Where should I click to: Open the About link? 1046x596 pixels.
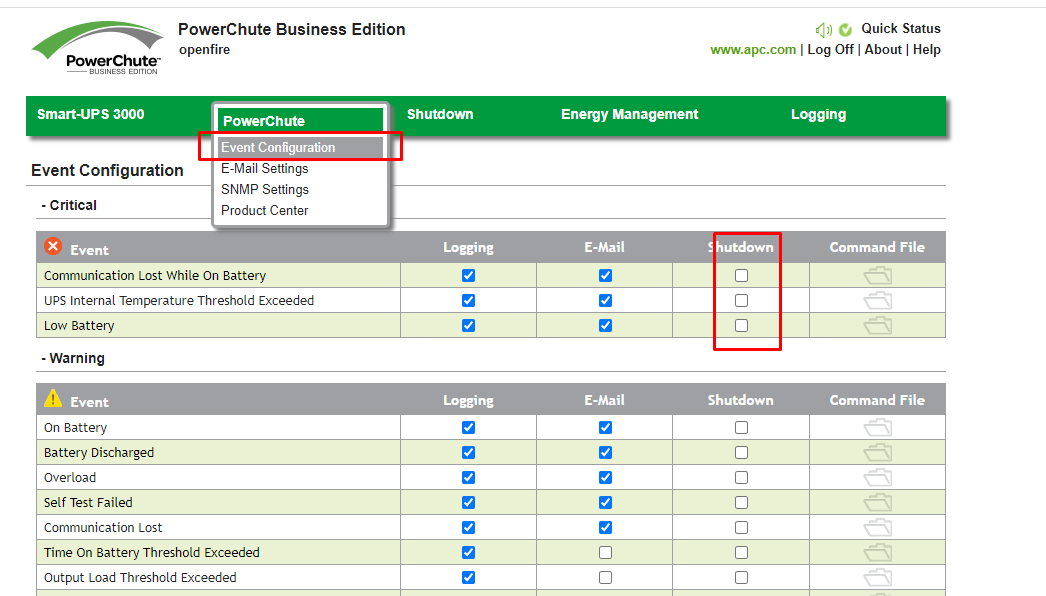[883, 49]
